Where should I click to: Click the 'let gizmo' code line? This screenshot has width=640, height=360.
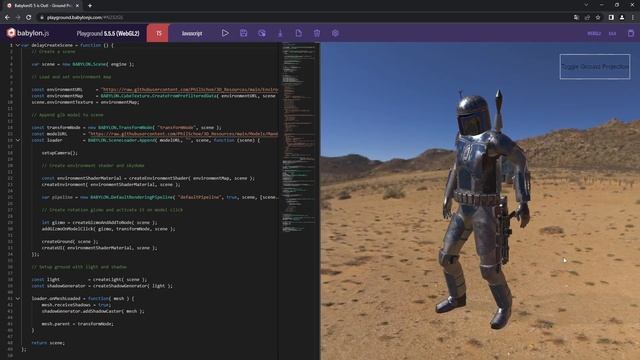(x=99, y=222)
